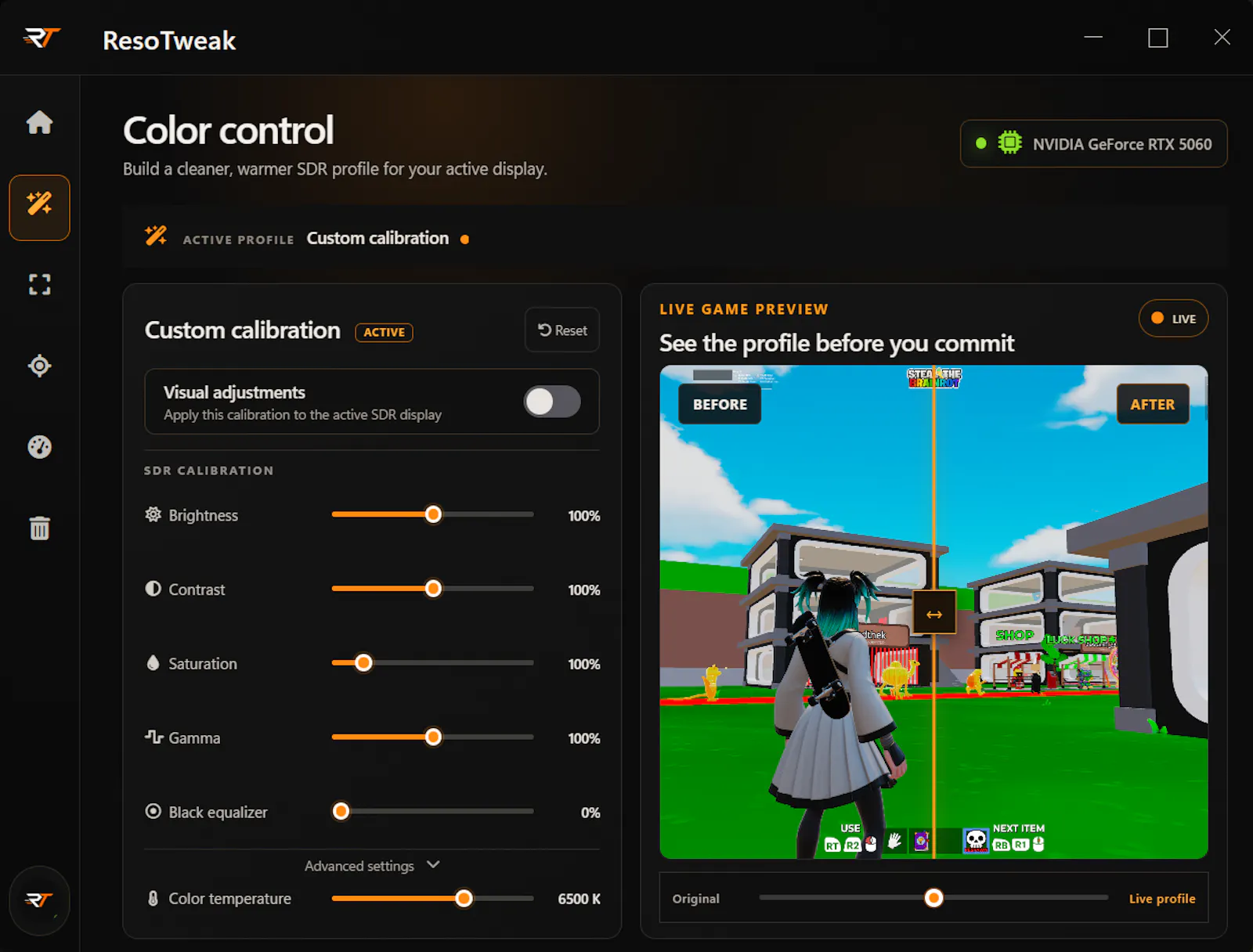Select the Color control magic wand sidebar icon
1253x952 pixels.
pyautogui.click(x=39, y=207)
